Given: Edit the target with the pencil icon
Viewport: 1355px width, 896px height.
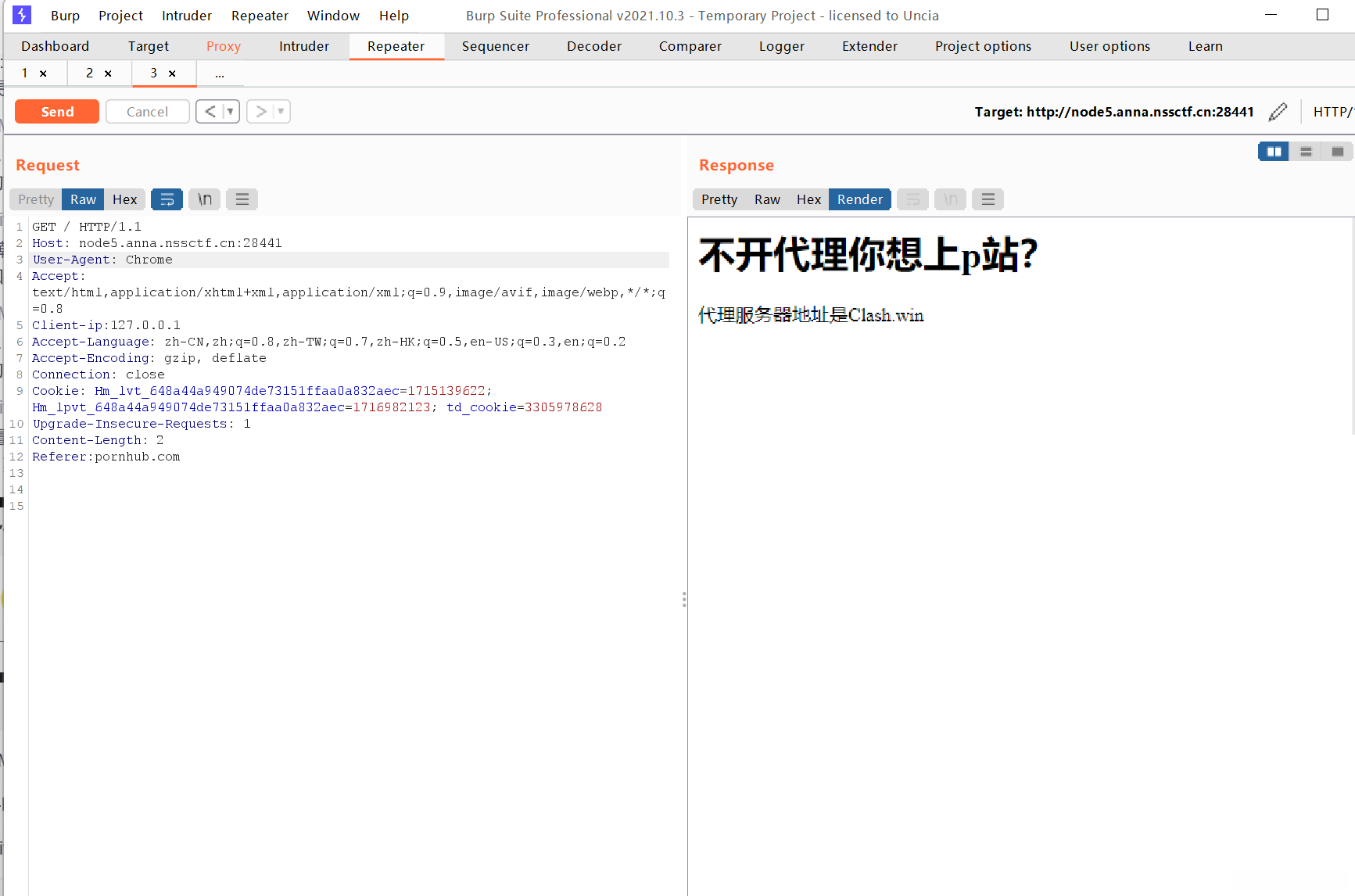Looking at the screenshot, I should click(1278, 112).
